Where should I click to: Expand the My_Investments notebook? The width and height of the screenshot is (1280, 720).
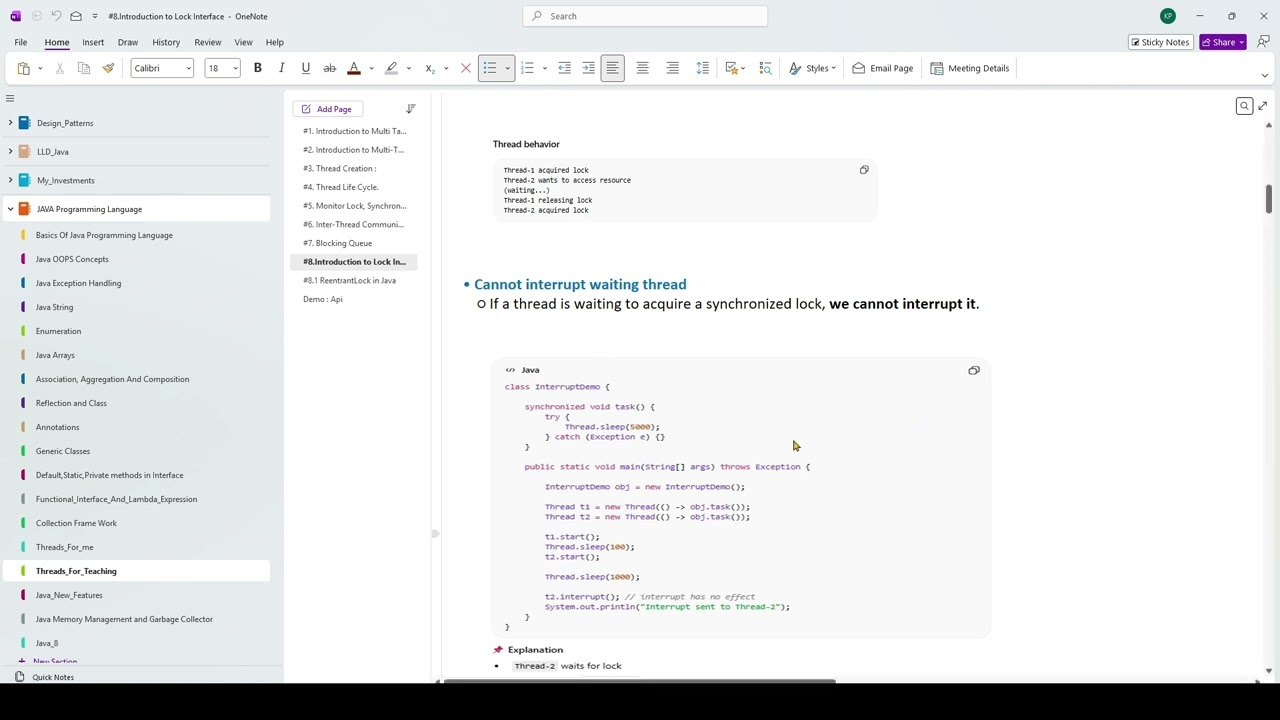[10, 180]
